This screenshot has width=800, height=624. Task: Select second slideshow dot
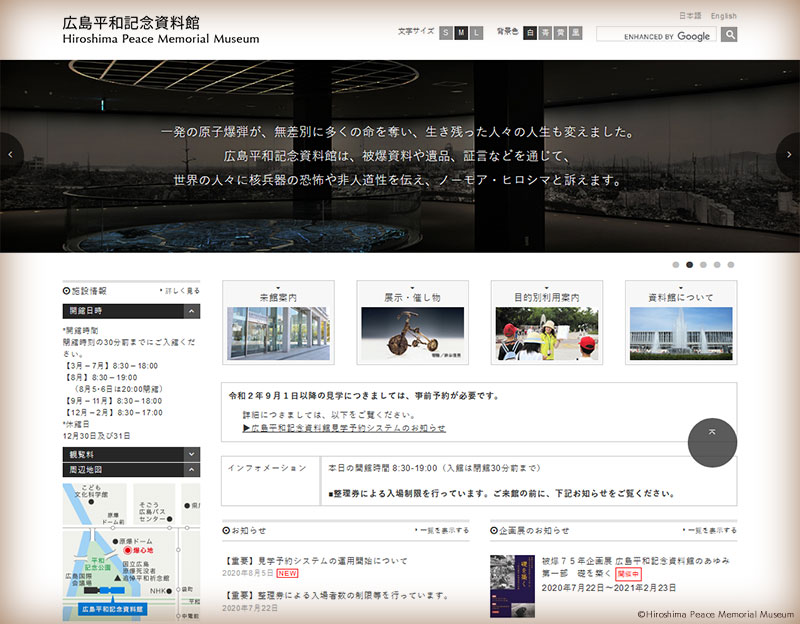689,264
